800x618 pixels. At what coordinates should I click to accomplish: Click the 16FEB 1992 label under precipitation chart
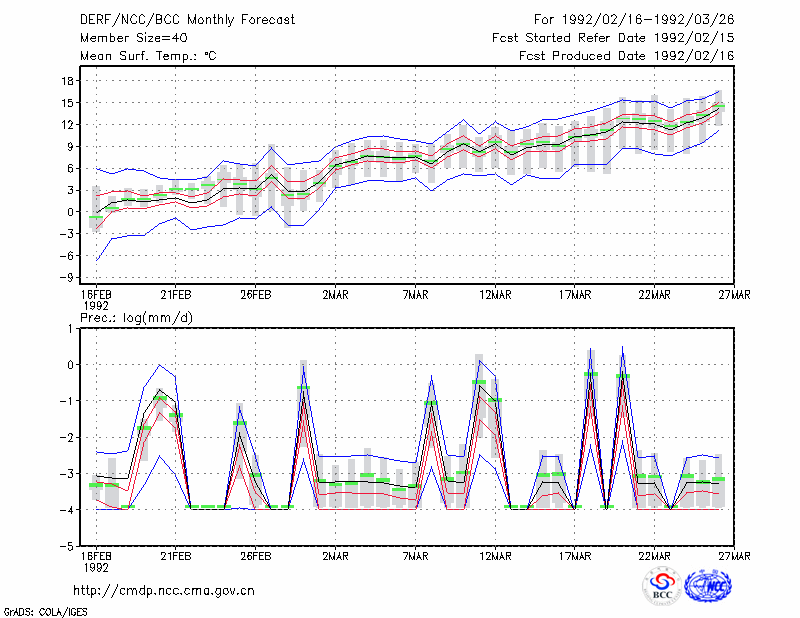click(x=96, y=561)
